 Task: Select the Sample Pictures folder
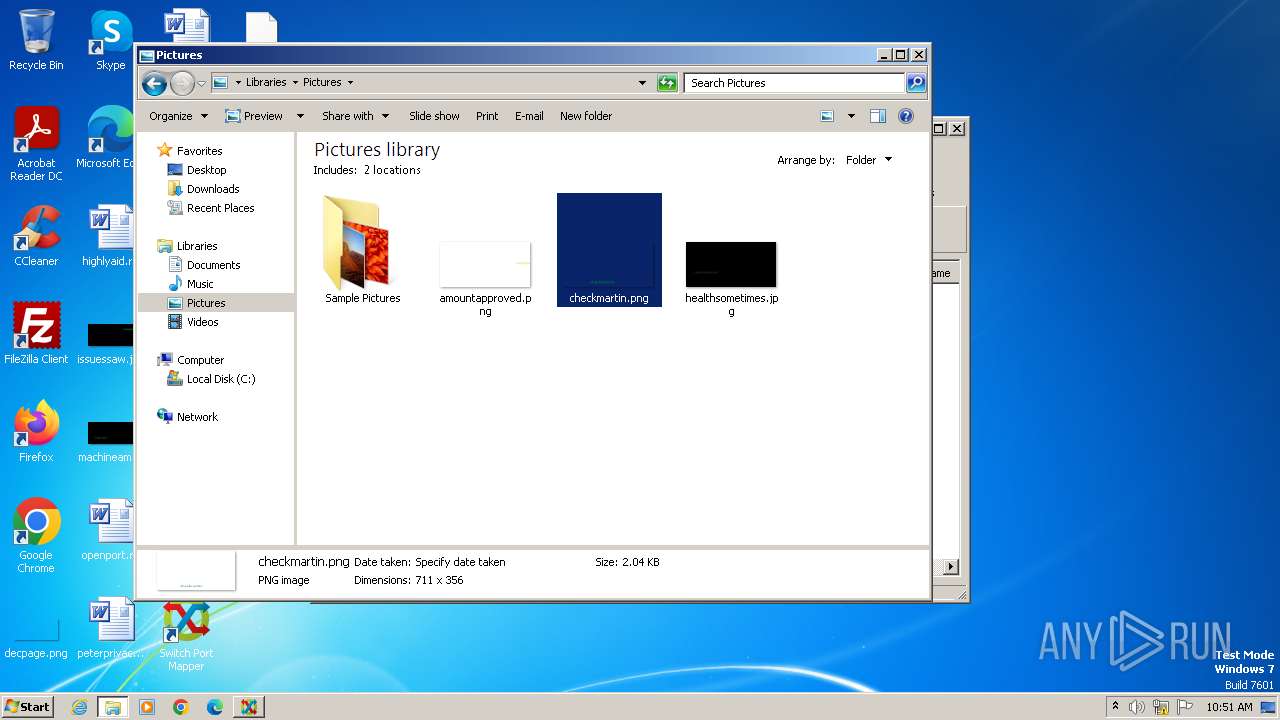tap(362, 250)
